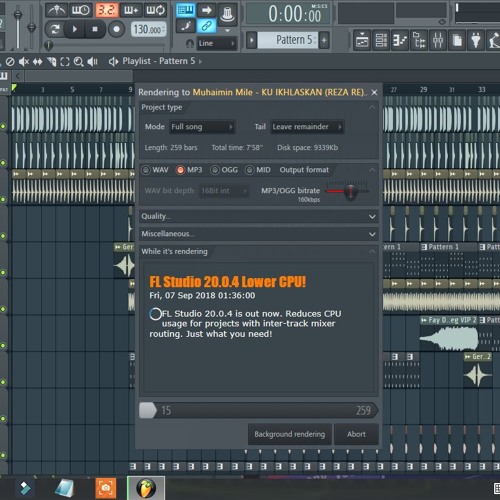
Task: Add new pattern with plus button
Action: tap(324, 40)
